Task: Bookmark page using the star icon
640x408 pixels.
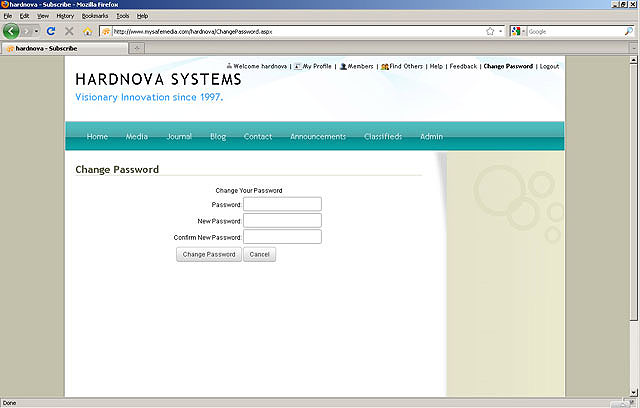Action: pos(490,31)
